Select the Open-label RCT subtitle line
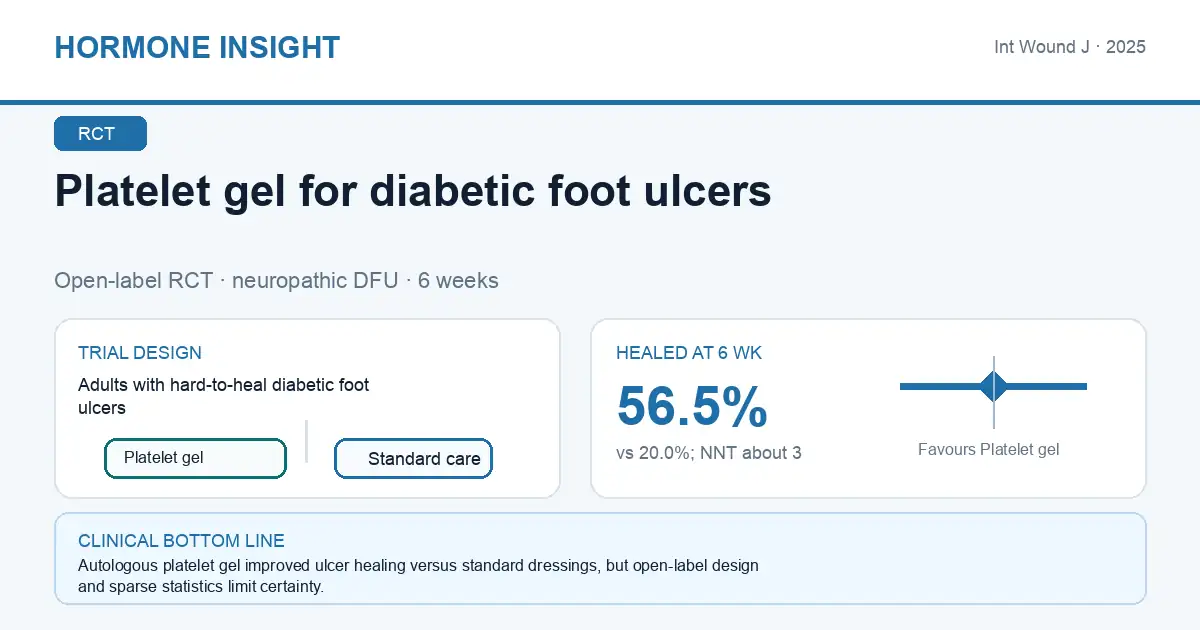 tap(276, 281)
